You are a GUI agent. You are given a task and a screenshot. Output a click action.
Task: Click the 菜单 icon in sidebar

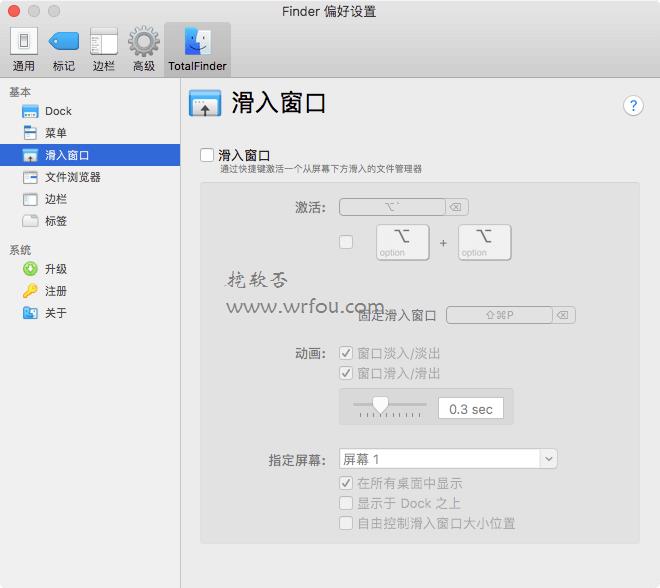[30, 133]
